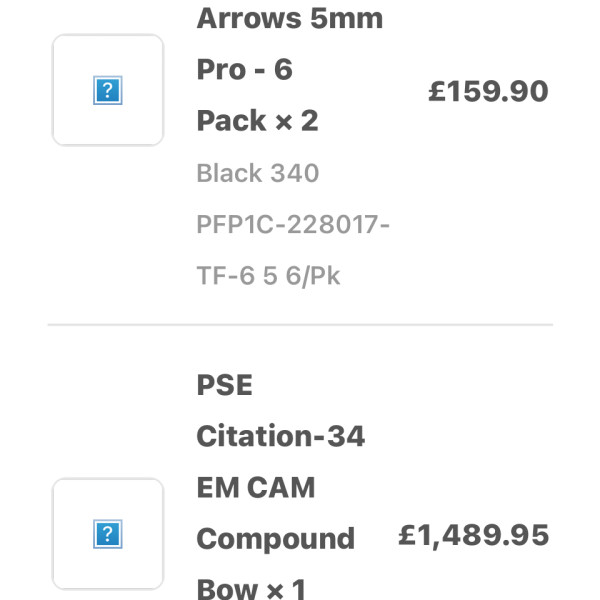Click the divider line between the two items
600x600 pixels.
tap(300, 325)
